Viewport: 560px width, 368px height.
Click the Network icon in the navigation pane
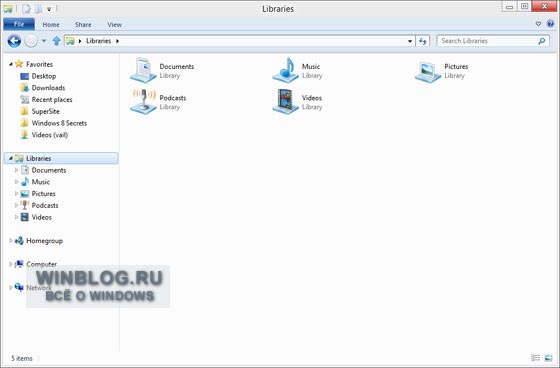pos(19,287)
